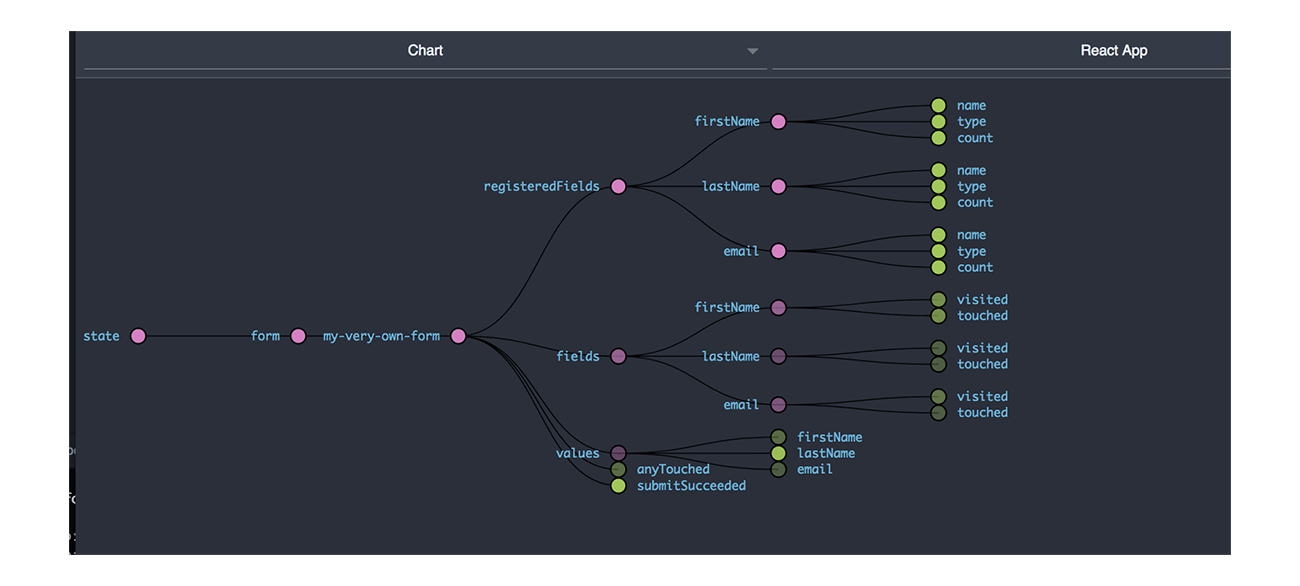Select count leaf of registeredFields lastName
This screenshot has height=586, width=1300.
938,202
